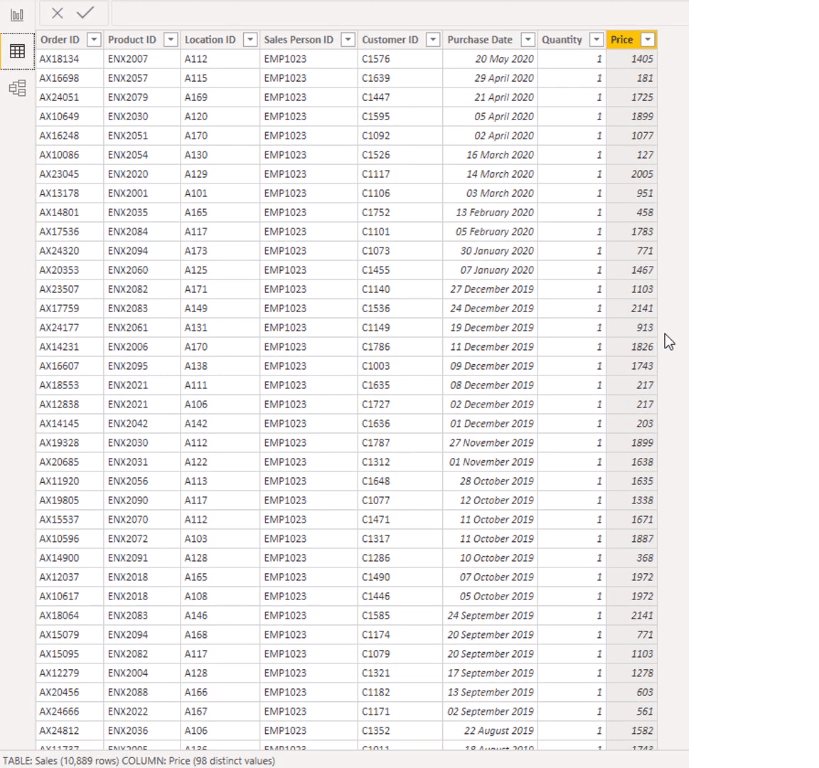The image size is (819, 768).
Task: Open Location ID column filter dropdown
Action: coord(251,40)
